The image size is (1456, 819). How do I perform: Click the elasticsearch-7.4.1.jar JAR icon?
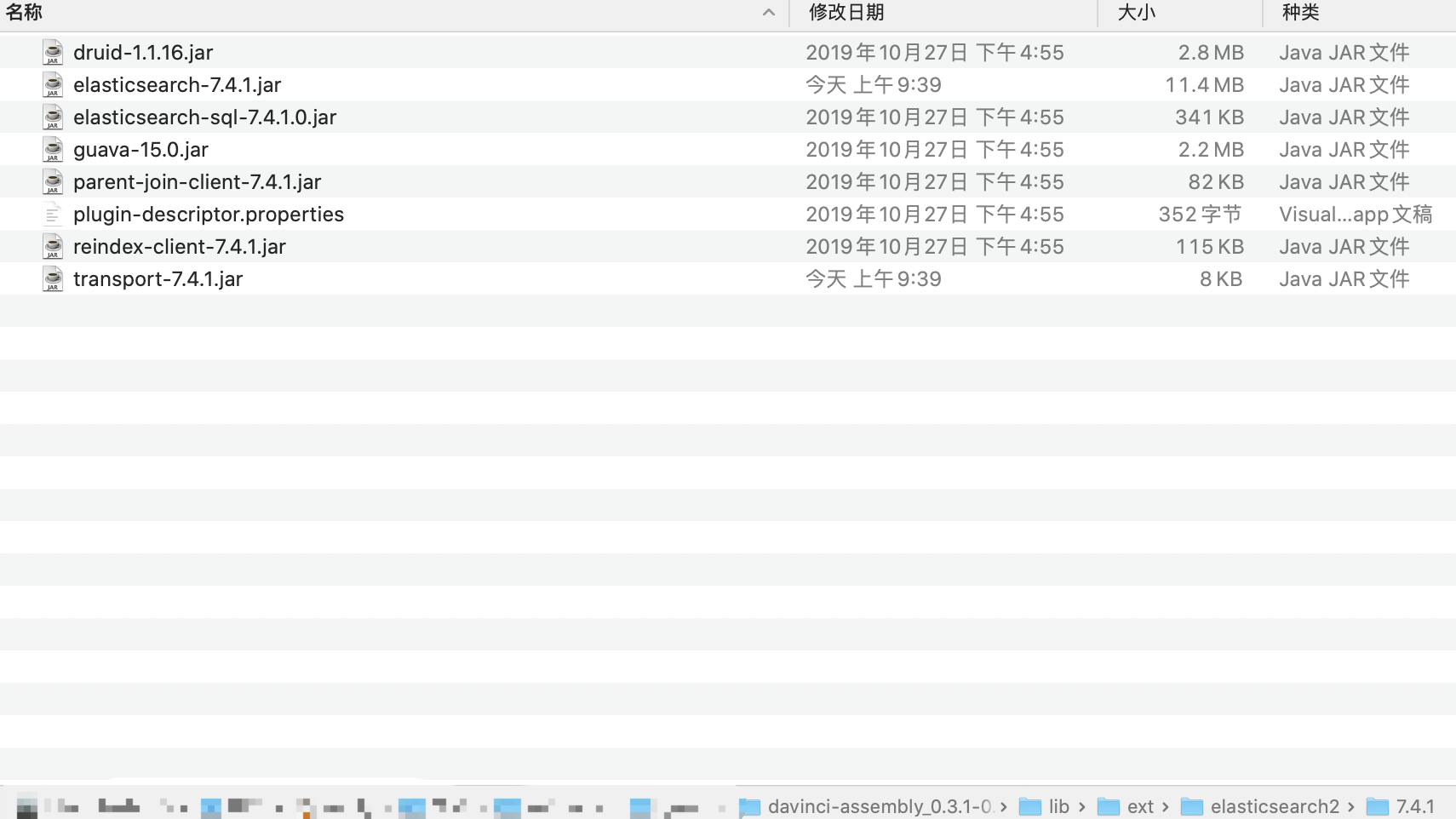[x=52, y=84]
